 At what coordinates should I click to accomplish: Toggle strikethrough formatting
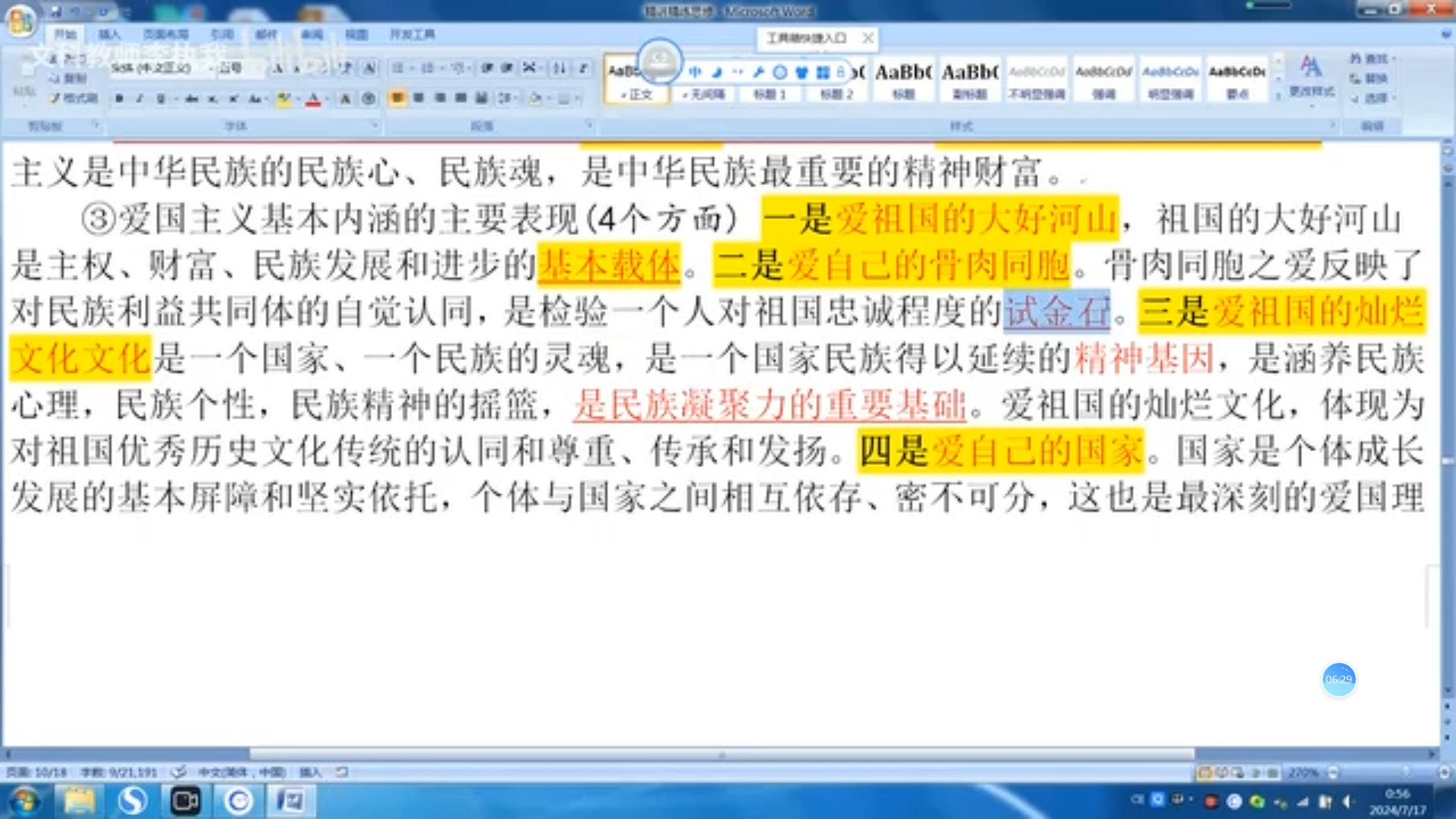[x=191, y=99]
